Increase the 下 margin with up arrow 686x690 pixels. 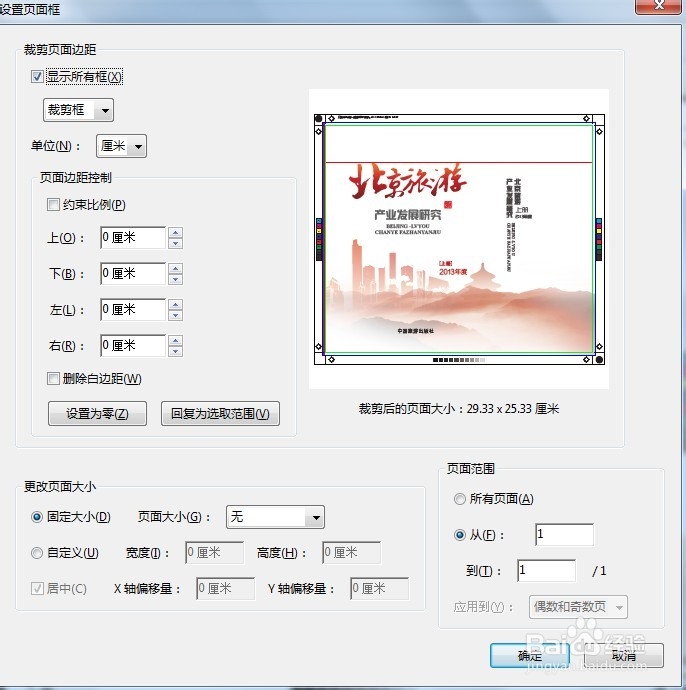(176, 268)
